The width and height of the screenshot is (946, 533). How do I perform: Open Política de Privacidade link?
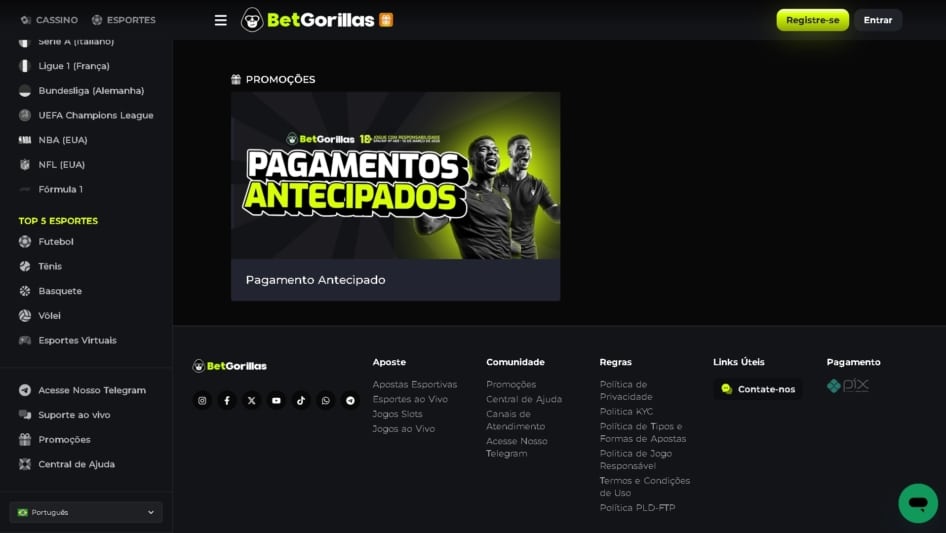coord(626,391)
